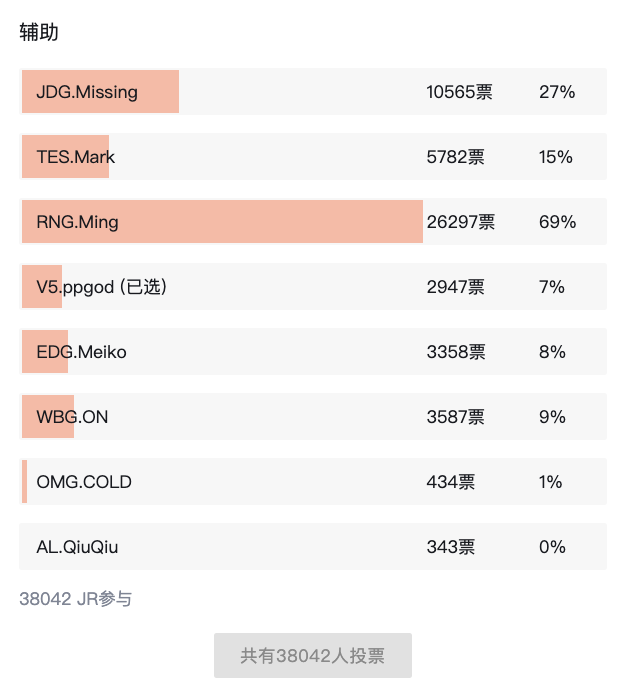
Task: Click the 38042 JR参与 participant count
Action: 75,599
